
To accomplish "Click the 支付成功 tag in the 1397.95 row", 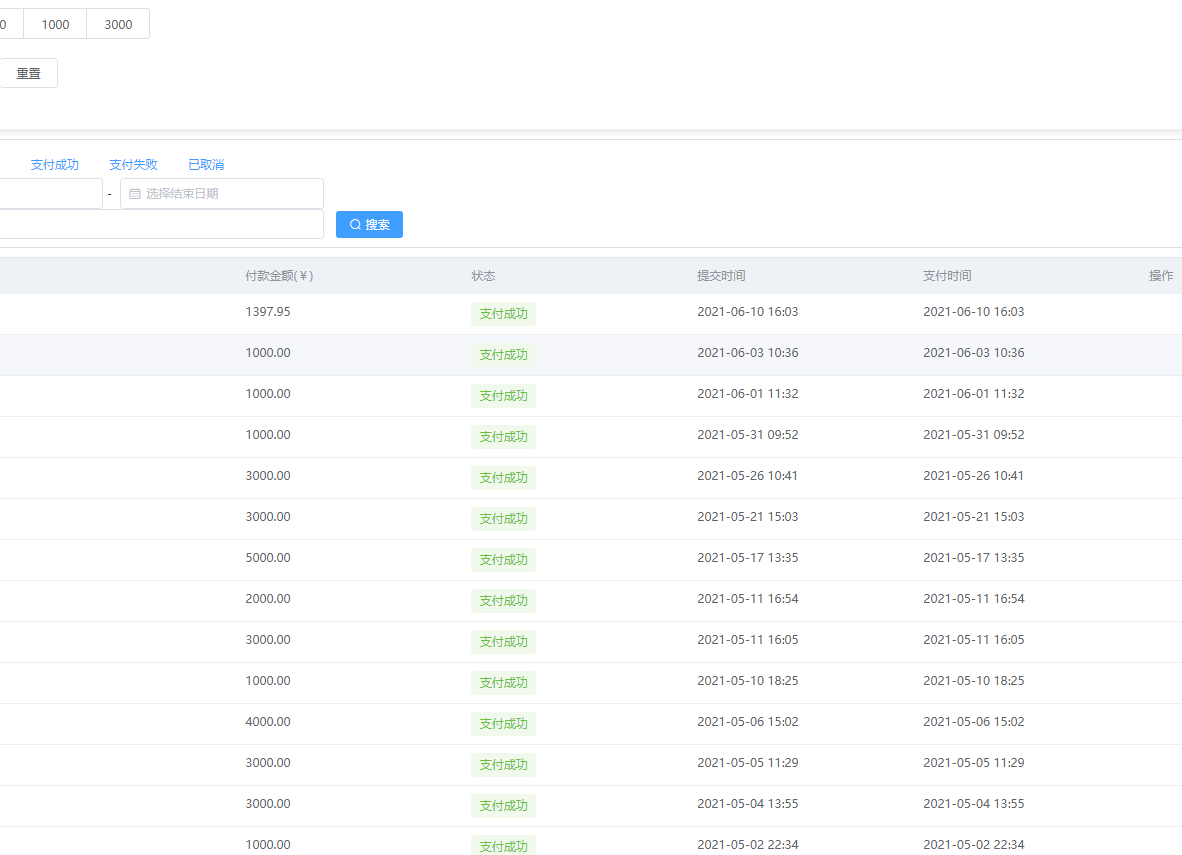I will click(503, 314).
